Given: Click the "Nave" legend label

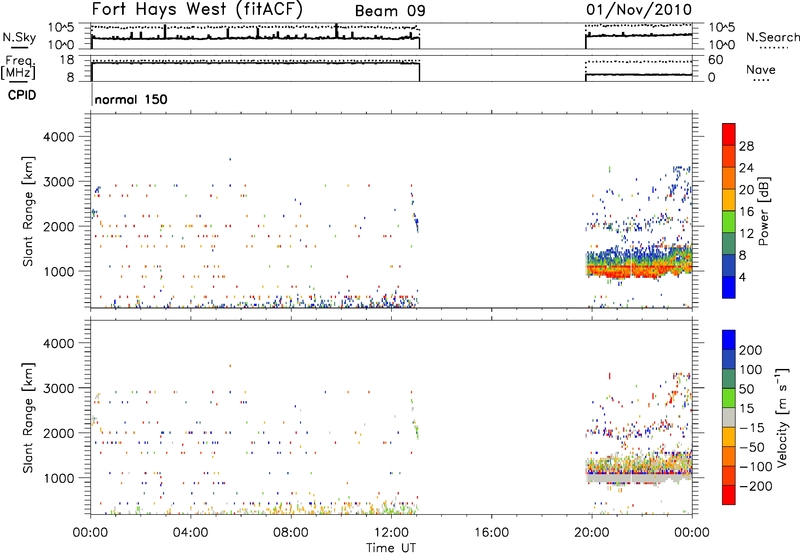Looking at the screenshot, I should pos(760,69).
